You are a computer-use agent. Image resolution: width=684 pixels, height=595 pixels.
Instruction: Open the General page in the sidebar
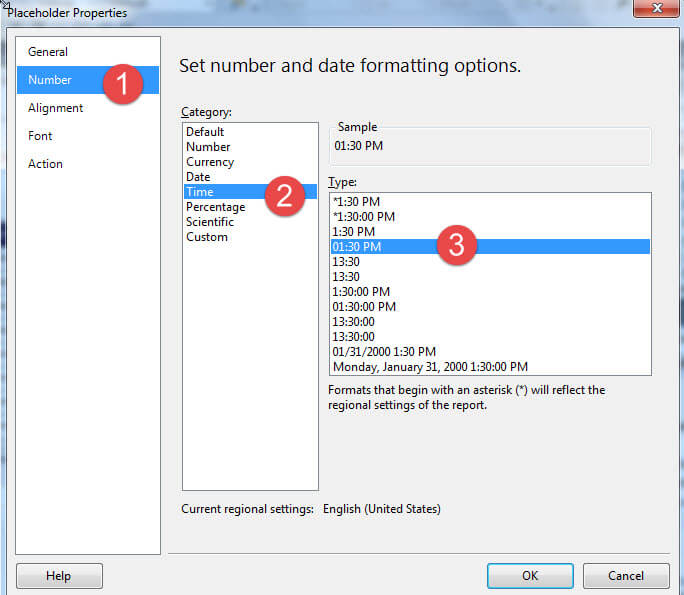(x=48, y=52)
